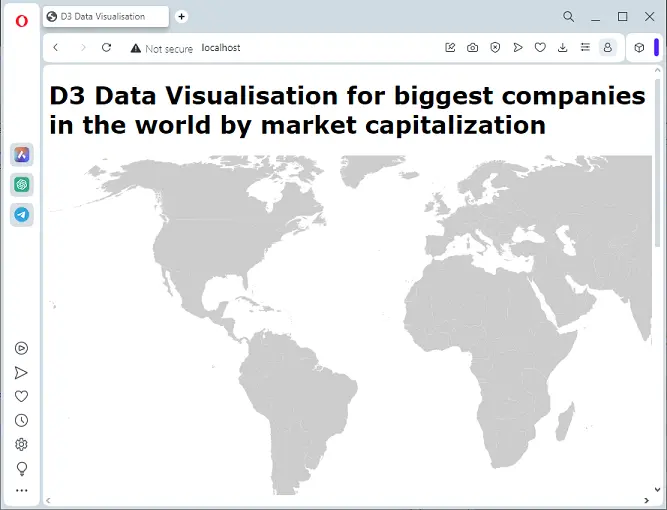This screenshot has width=667, height=510.
Task: Reload the current page
Action: coord(106,47)
